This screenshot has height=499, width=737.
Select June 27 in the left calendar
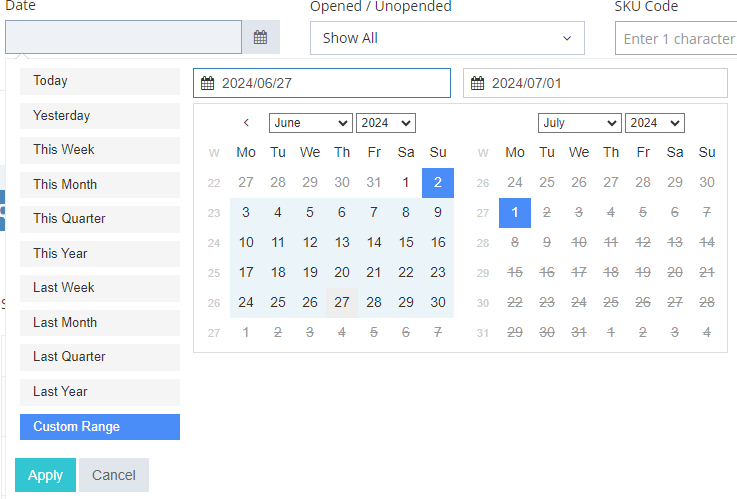[x=342, y=303]
